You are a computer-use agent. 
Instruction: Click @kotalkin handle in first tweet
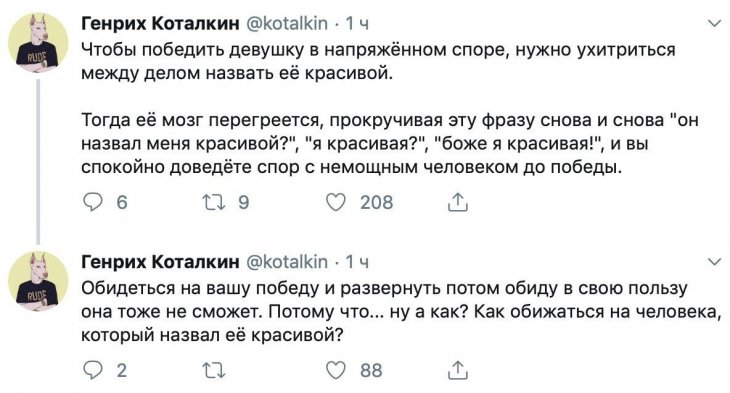pyautogui.click(x=286, y=23)
